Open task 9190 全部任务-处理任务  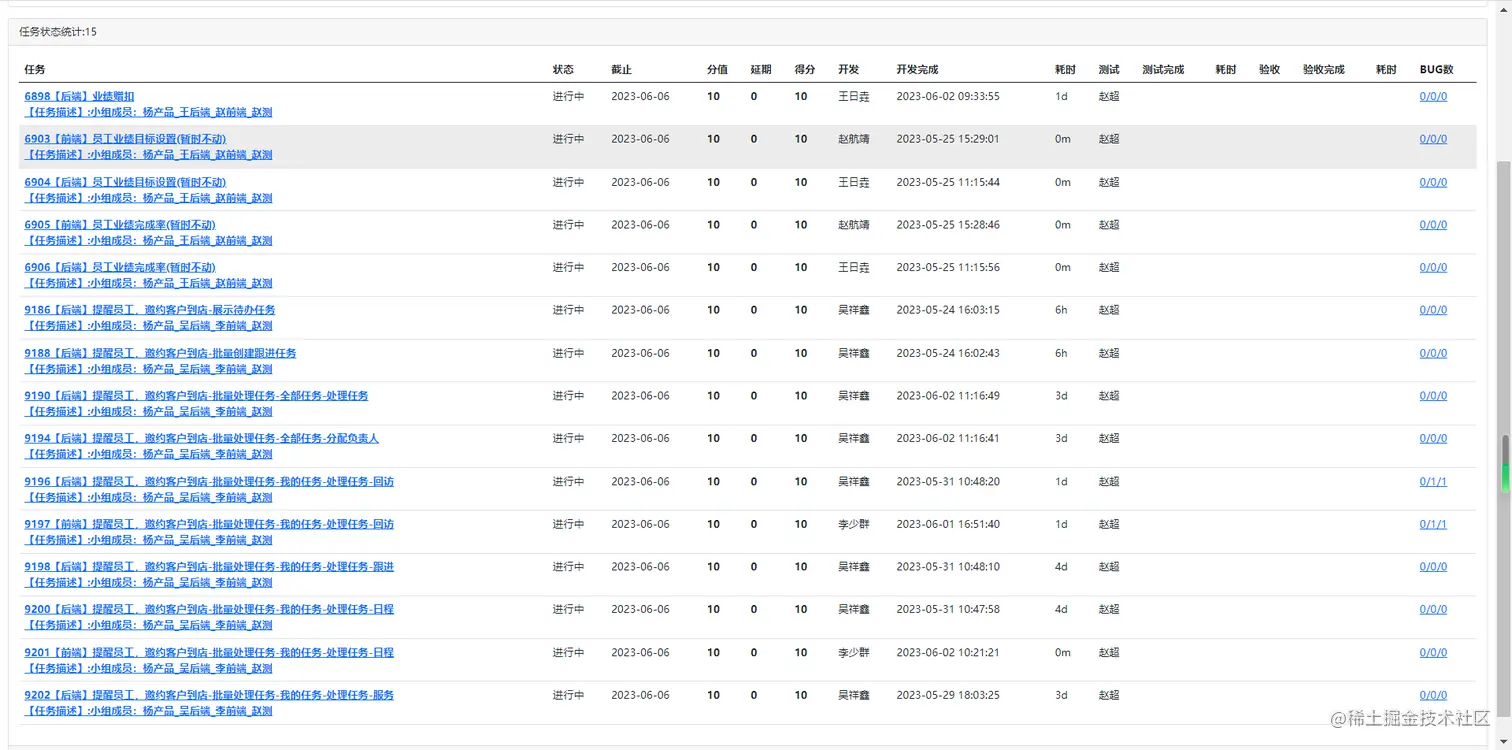tap(196, 396)
